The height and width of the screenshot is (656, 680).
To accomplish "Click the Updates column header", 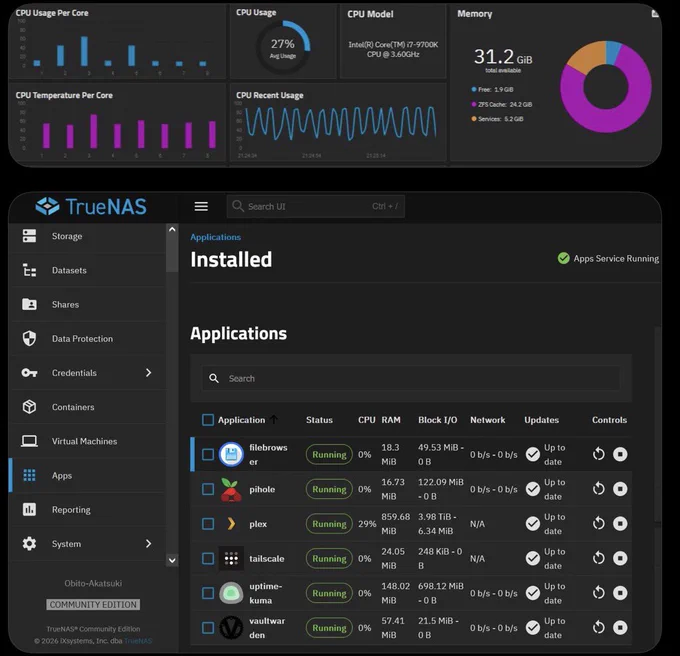I will click(x=541, y=420).
